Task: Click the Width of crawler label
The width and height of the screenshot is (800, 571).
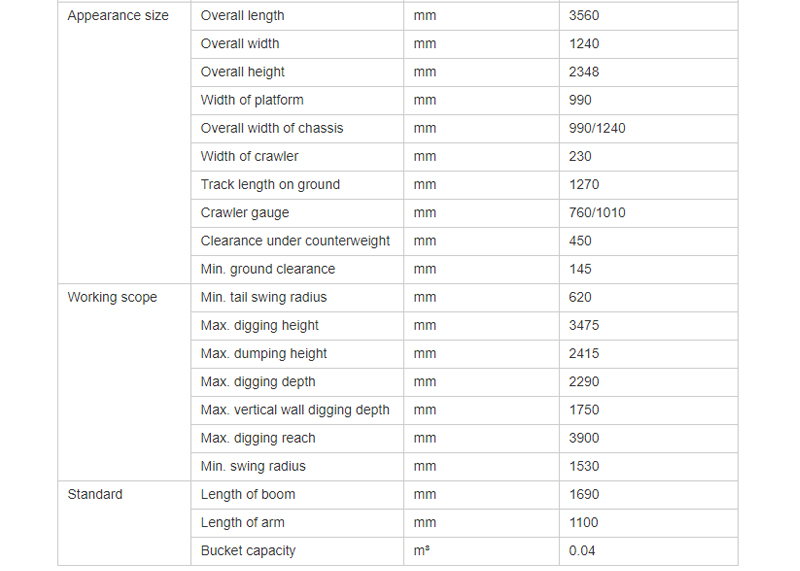Action: tap(249, 156)
